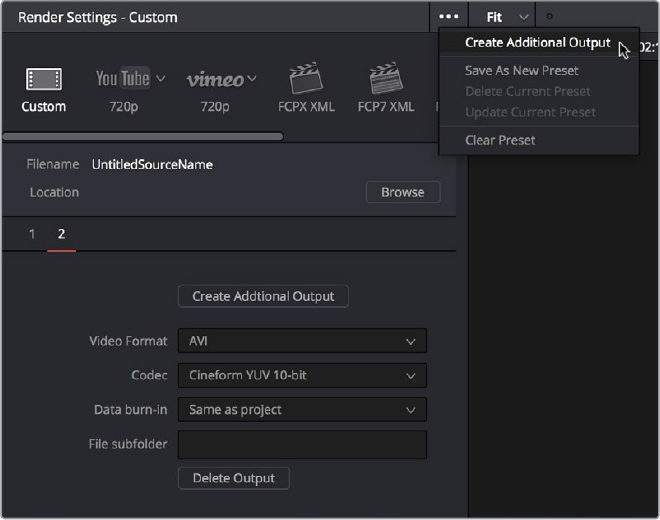Click the File subfolder text field

coord(302,444)
